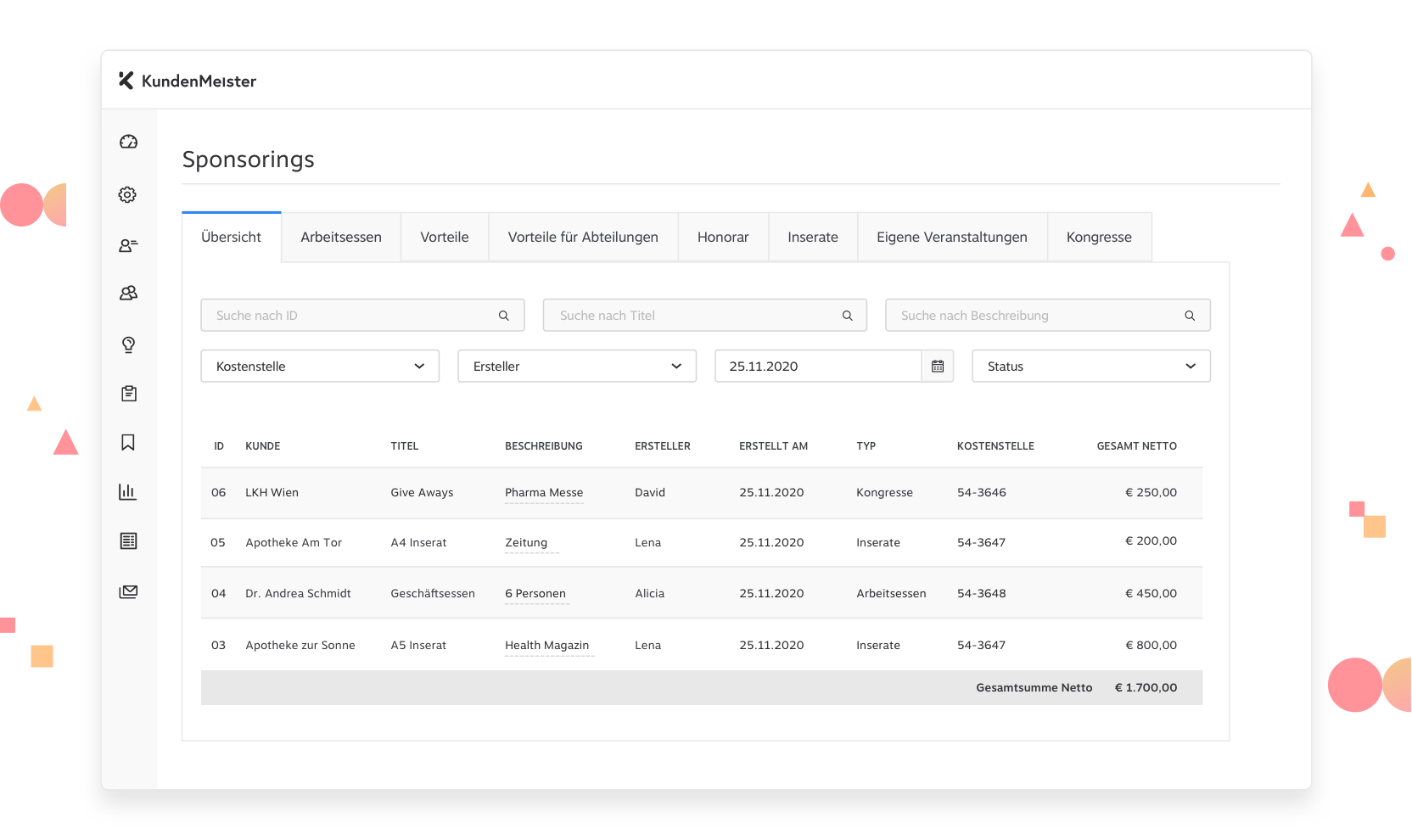This screenshot has height=840, width=1412.
Task: Open the Health Magazin description link
Action: [x=547, y=646]
